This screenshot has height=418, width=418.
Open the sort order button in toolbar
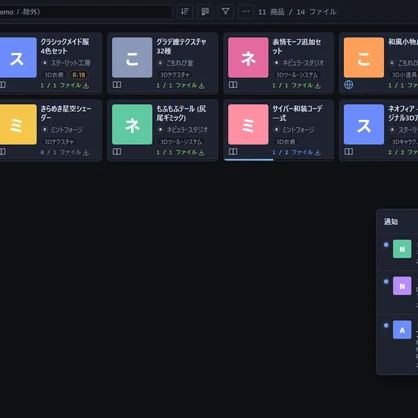[185, 12]
